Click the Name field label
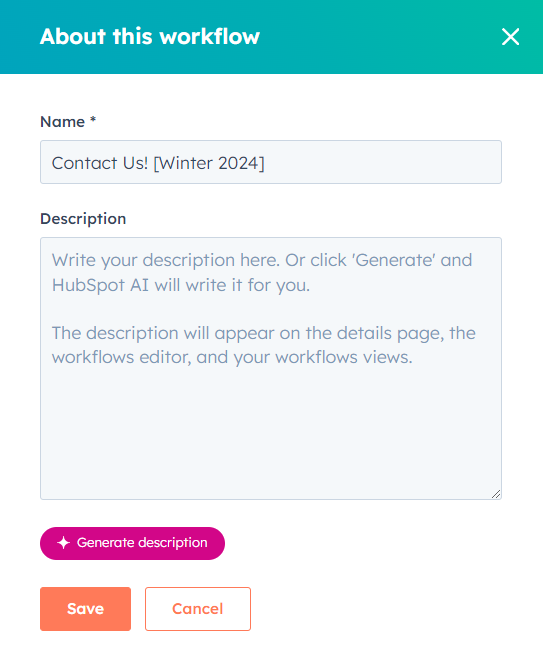The image size is (543, 655). click(62, 122)
